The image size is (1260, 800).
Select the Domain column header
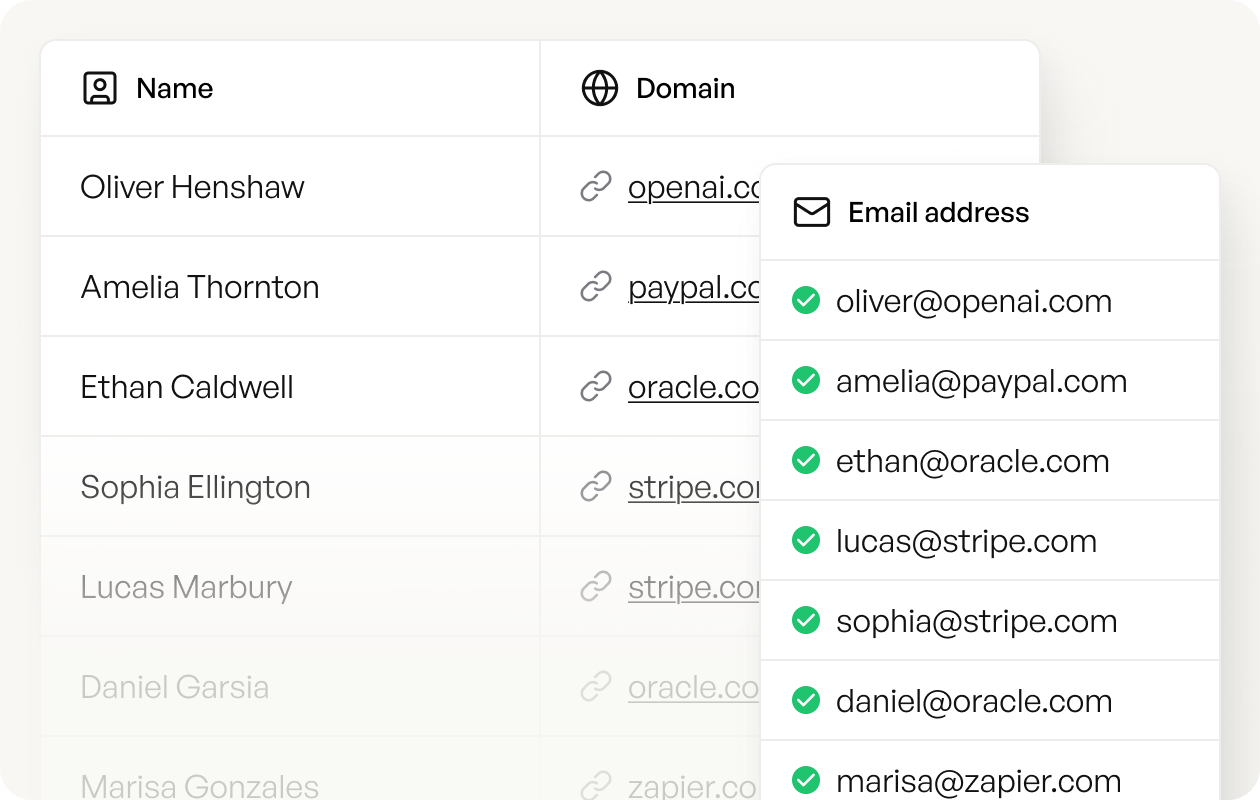pos(685,88)
